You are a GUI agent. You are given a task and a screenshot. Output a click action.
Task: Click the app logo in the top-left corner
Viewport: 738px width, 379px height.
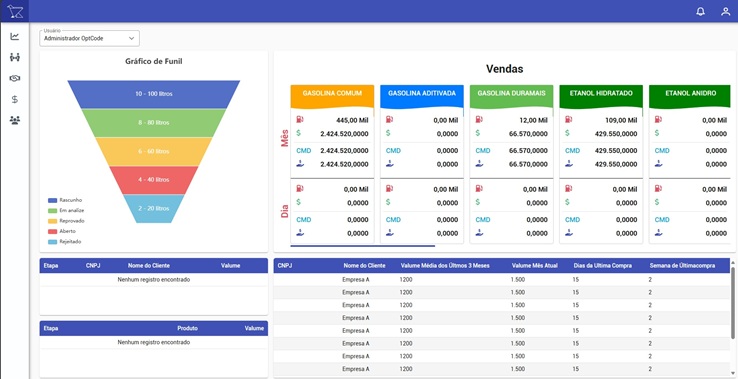15,11
